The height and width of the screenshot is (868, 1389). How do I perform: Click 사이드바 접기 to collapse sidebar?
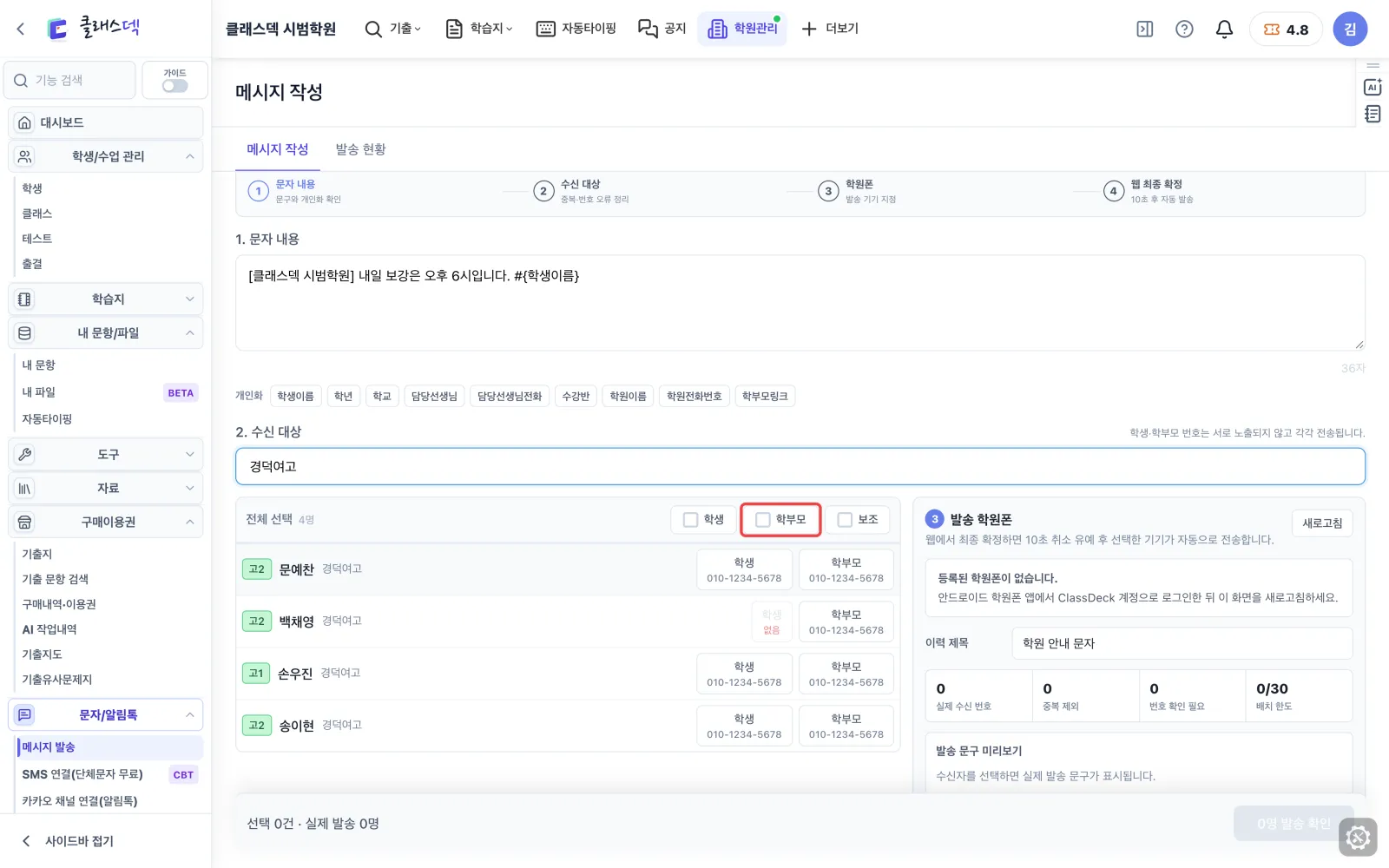pyautogui.click(x=68, y=840)
